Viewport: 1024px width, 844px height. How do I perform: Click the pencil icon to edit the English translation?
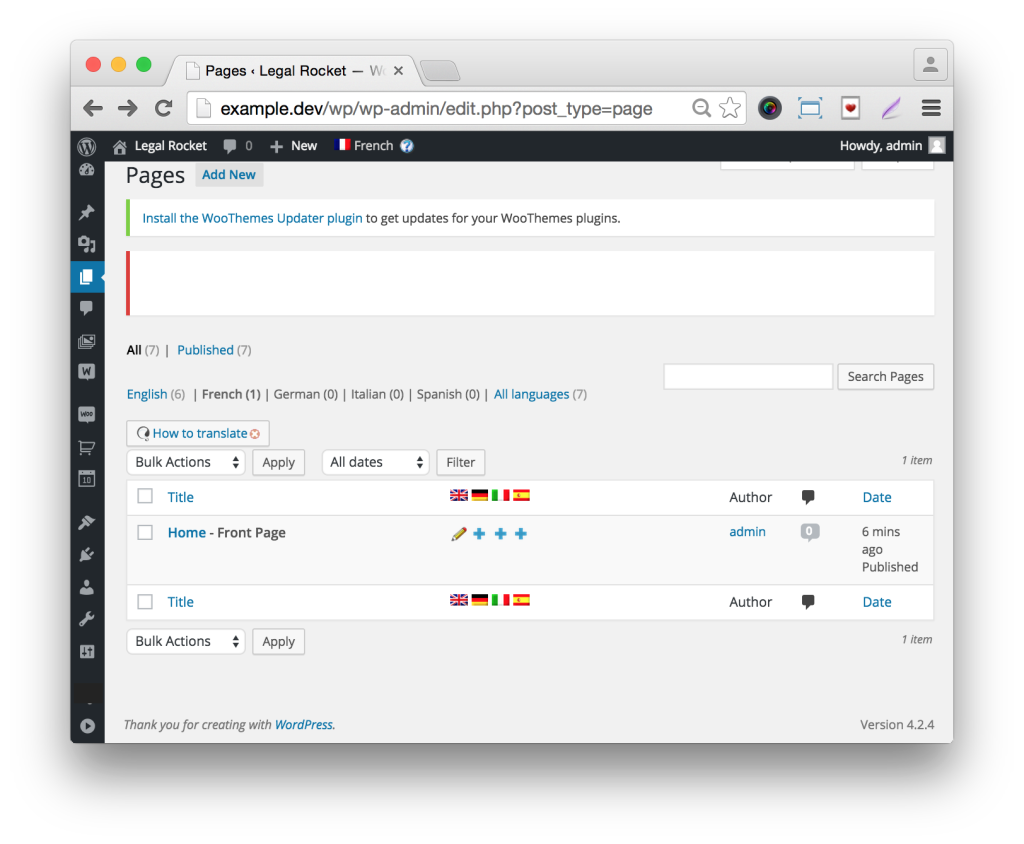pos(459,534)
